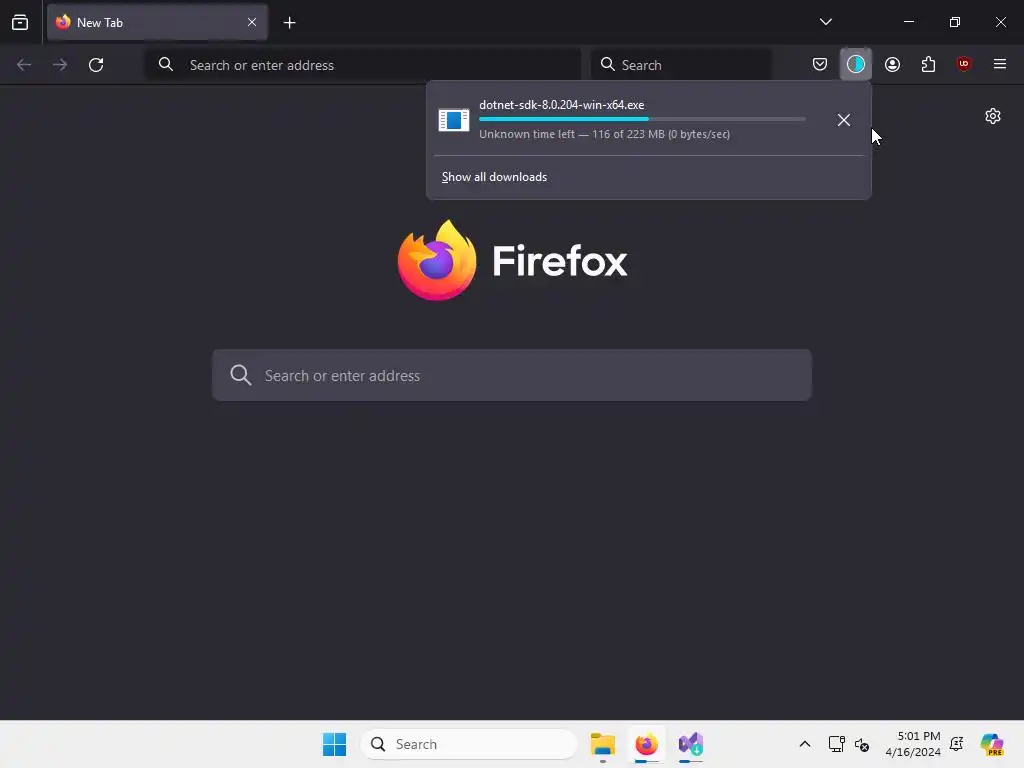
Task: Go forward one page
Action: [x=60, y=65]
